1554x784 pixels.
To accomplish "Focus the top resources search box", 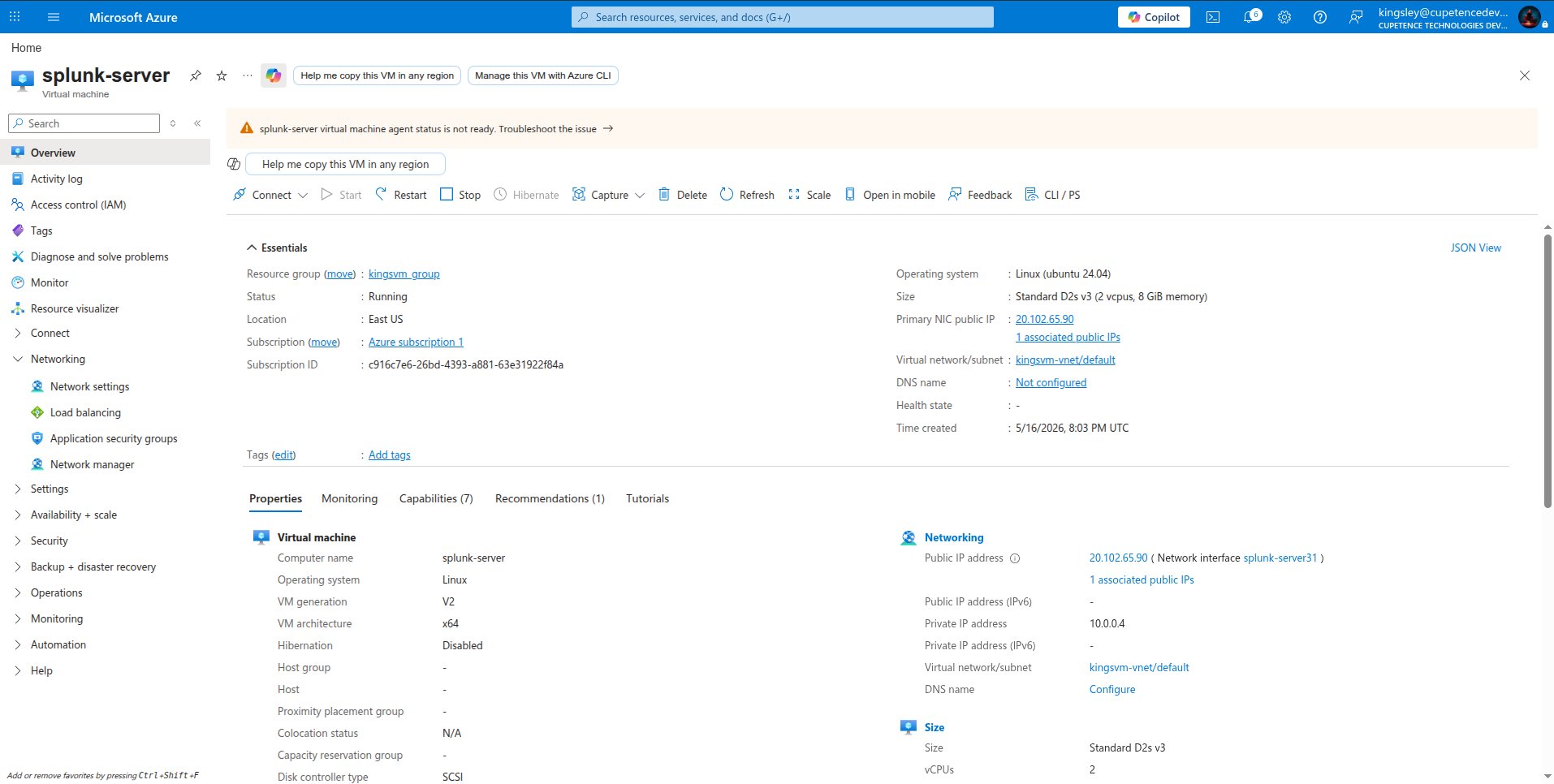I will point(783,17).
